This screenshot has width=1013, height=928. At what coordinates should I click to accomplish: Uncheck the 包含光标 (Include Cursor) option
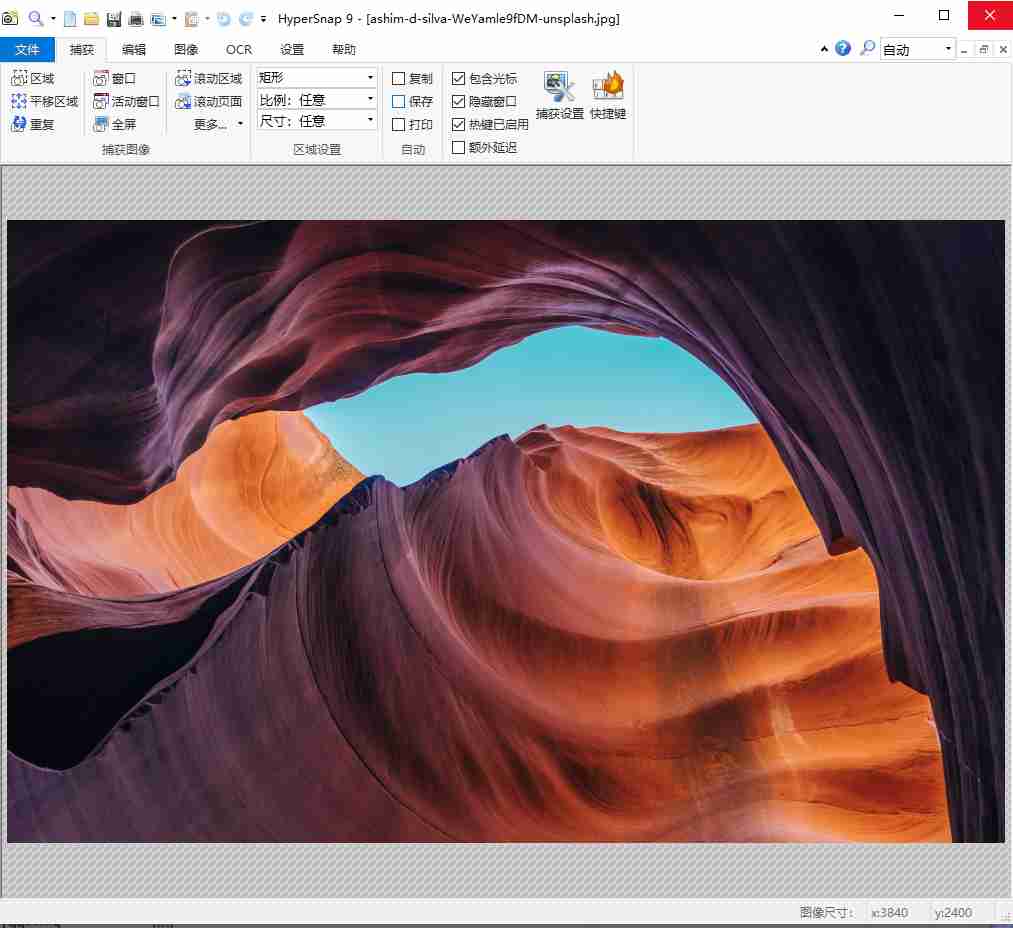(459, 78)
